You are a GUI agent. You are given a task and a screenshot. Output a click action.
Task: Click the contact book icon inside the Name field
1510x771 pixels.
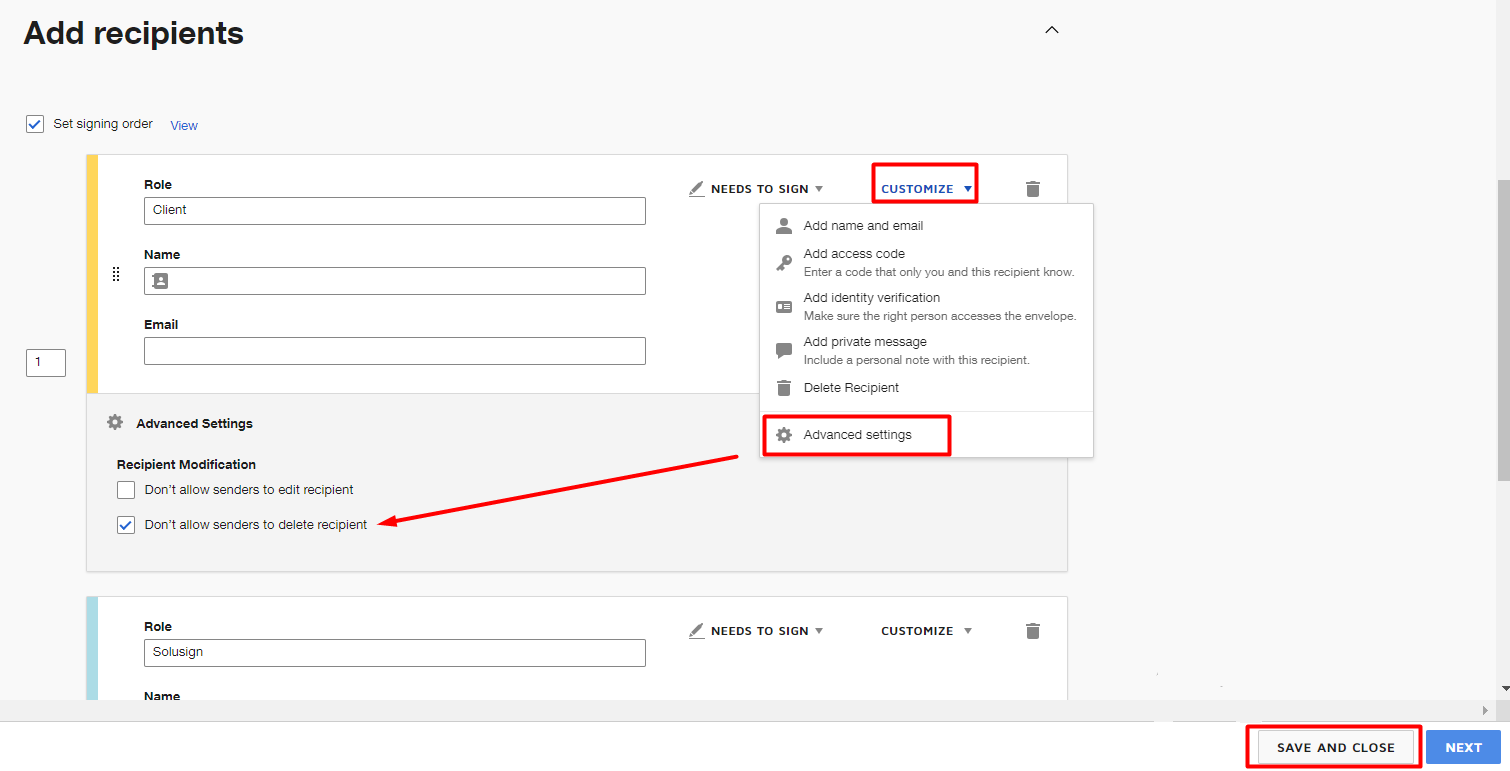[160, 281]
